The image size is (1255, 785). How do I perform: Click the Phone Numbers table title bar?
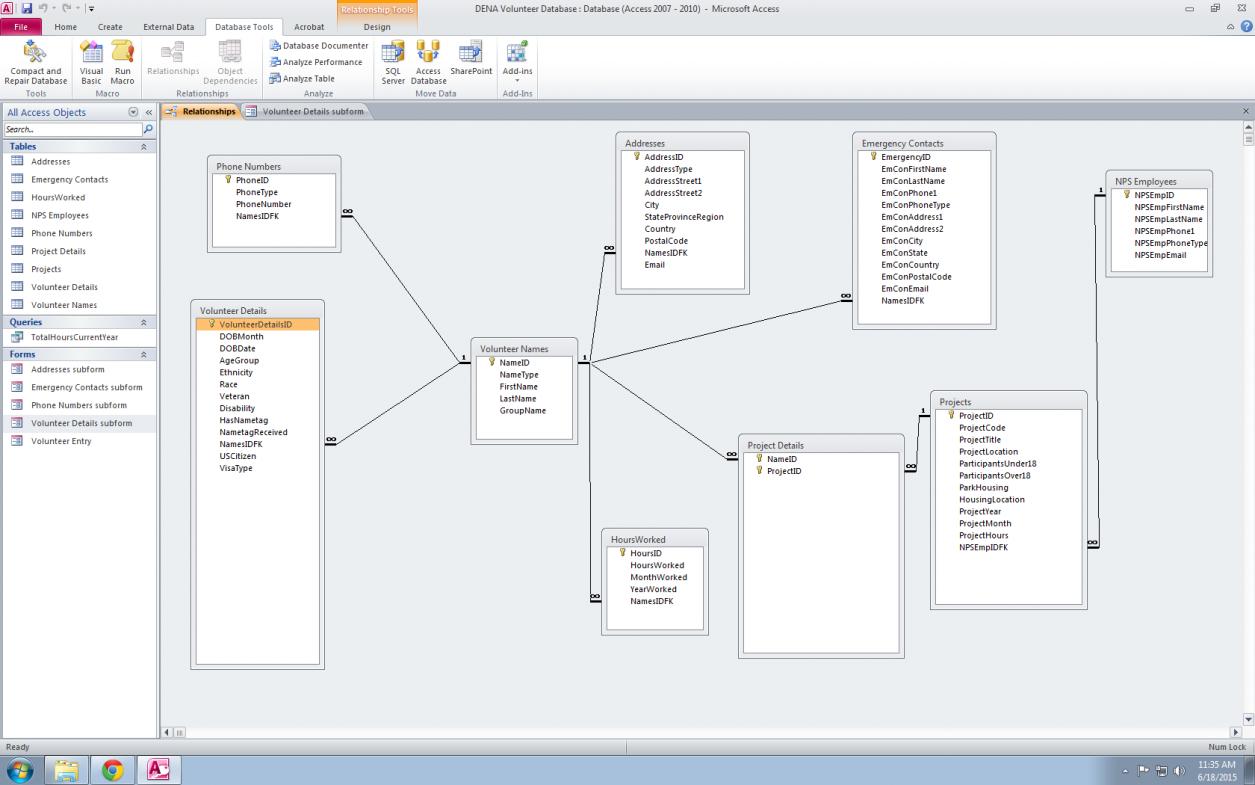tap(275, 166)
